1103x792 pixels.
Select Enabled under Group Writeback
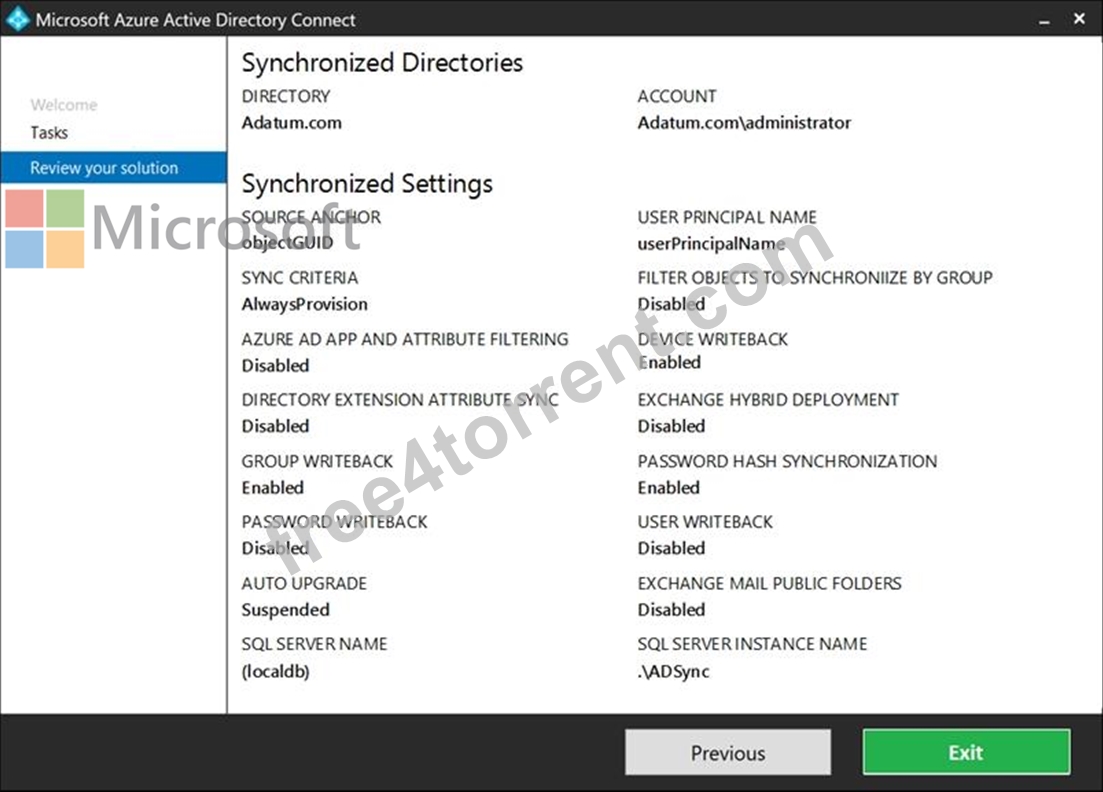tap(273, 488)
